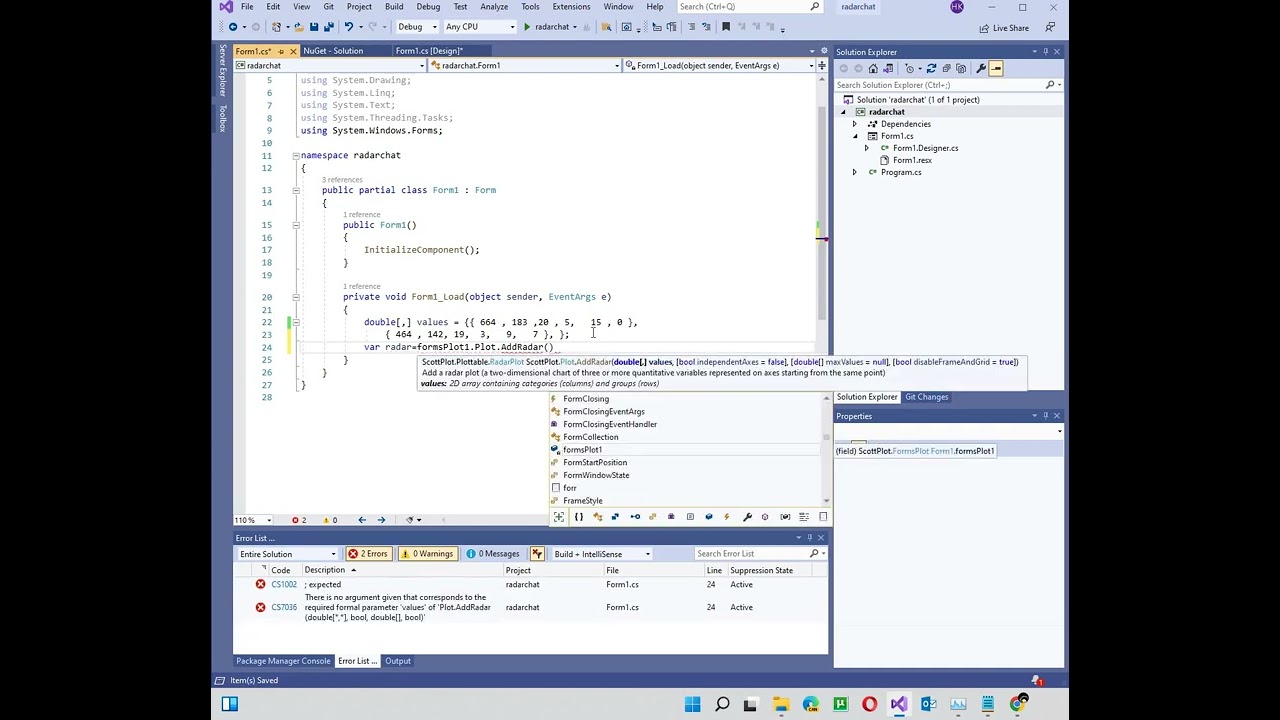Click the Home icon in Solution Explorer
This screenshot has height=720, width=1280.
click(873, 68)
